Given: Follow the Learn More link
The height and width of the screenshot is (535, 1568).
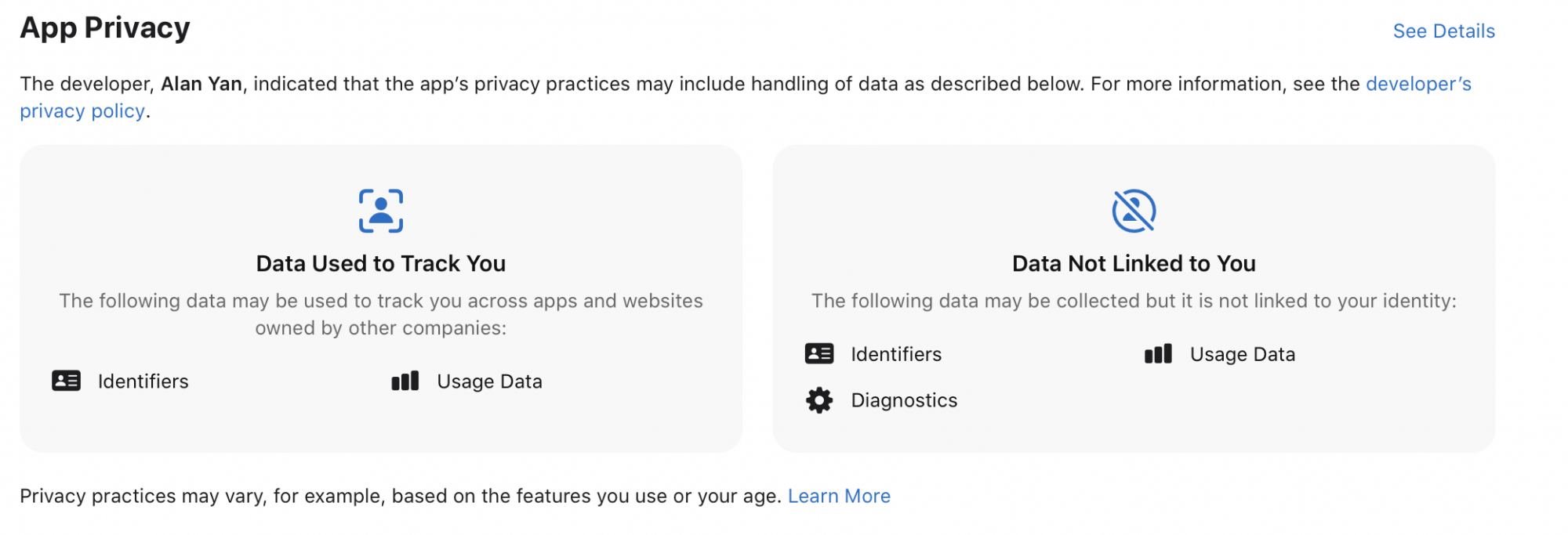Looking at the screenshot, I should (839, 496).
